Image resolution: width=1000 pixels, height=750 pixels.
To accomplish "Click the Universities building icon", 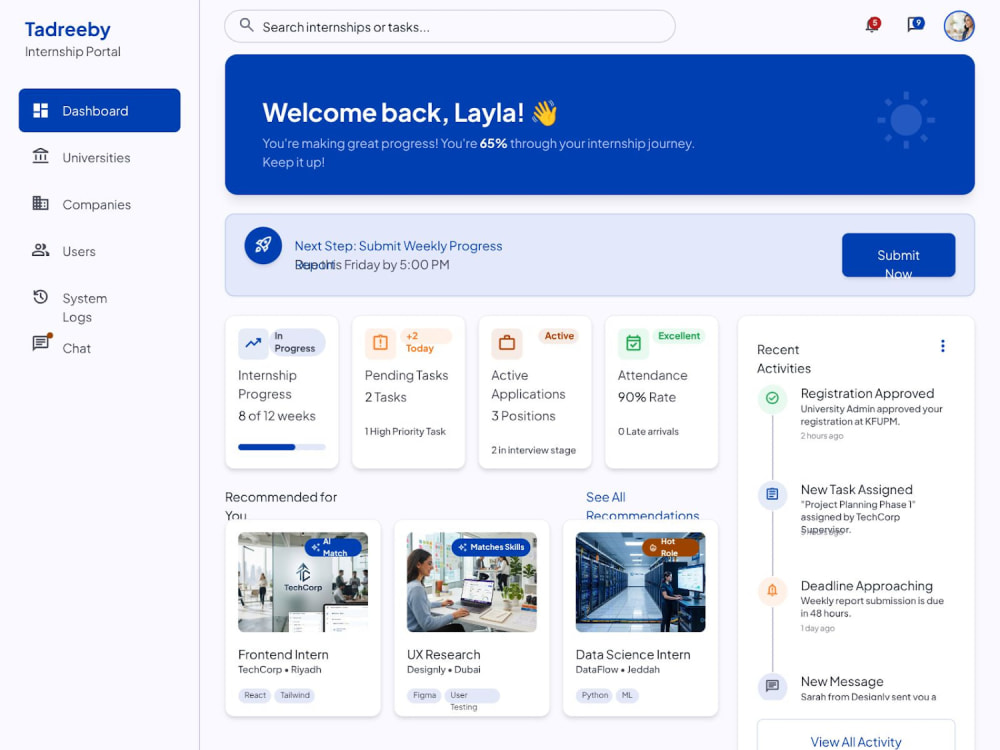I will coord(41,156).
